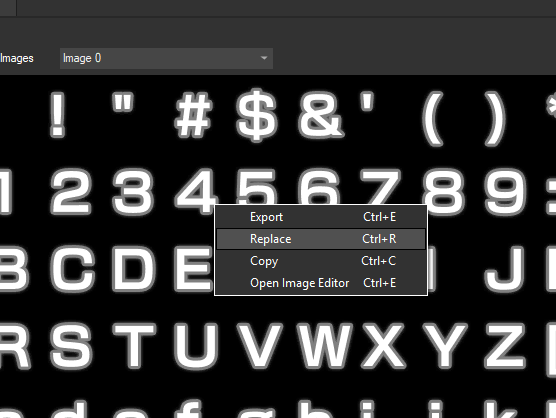Select the letter J glyph
Screen dimensions: 556x418
[505, 269]
